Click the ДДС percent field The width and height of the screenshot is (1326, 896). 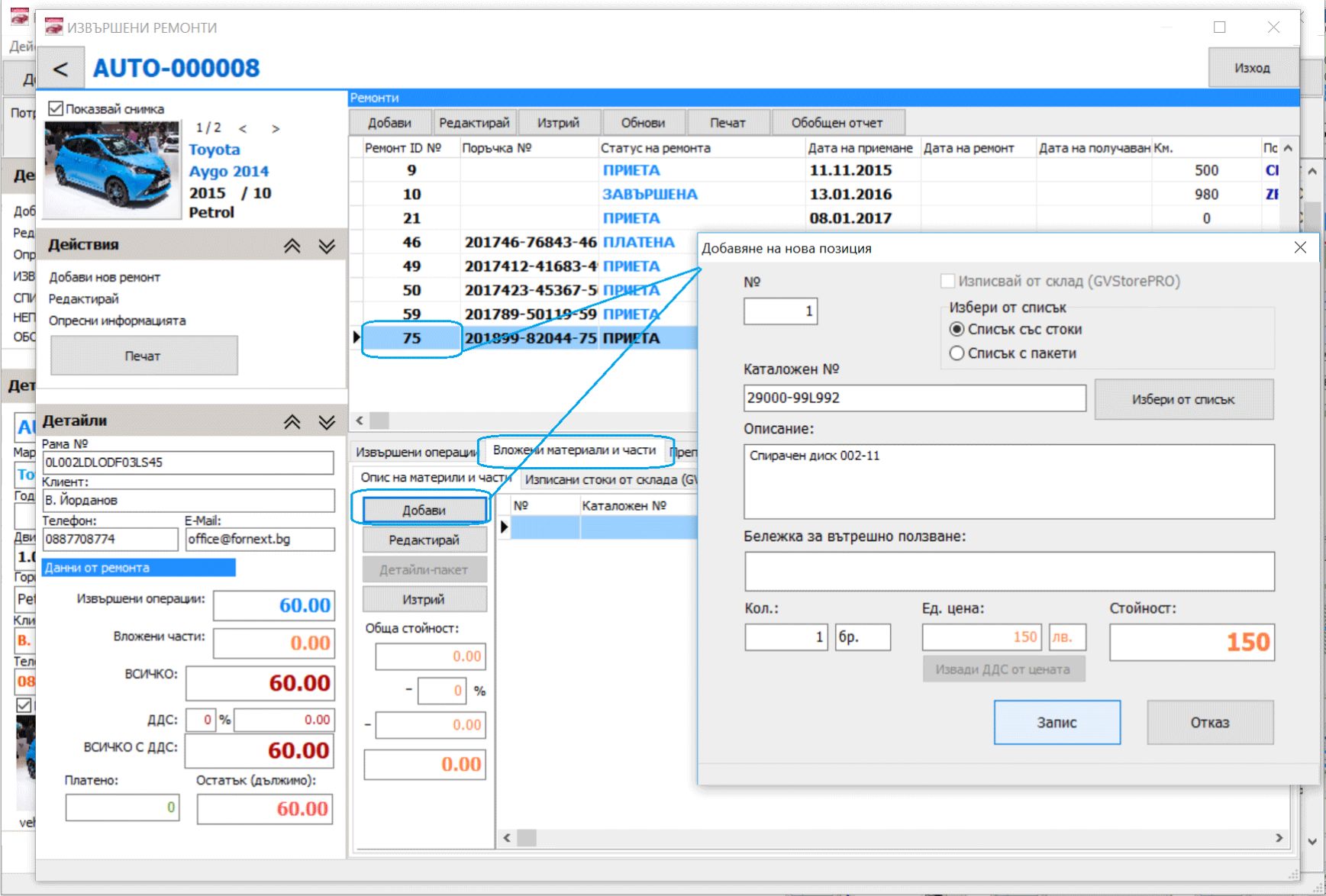[202, 720]
